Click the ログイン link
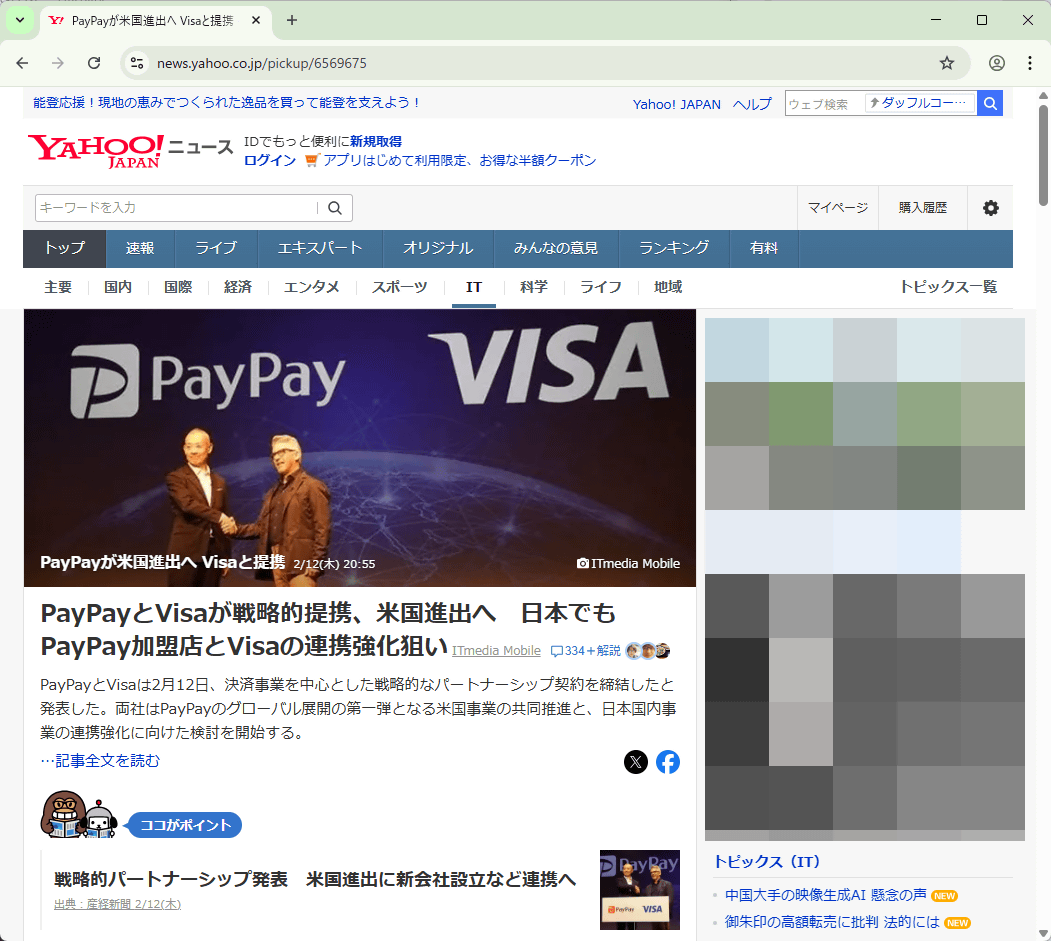The image size is (1051, 941). [x=270, y=160]
